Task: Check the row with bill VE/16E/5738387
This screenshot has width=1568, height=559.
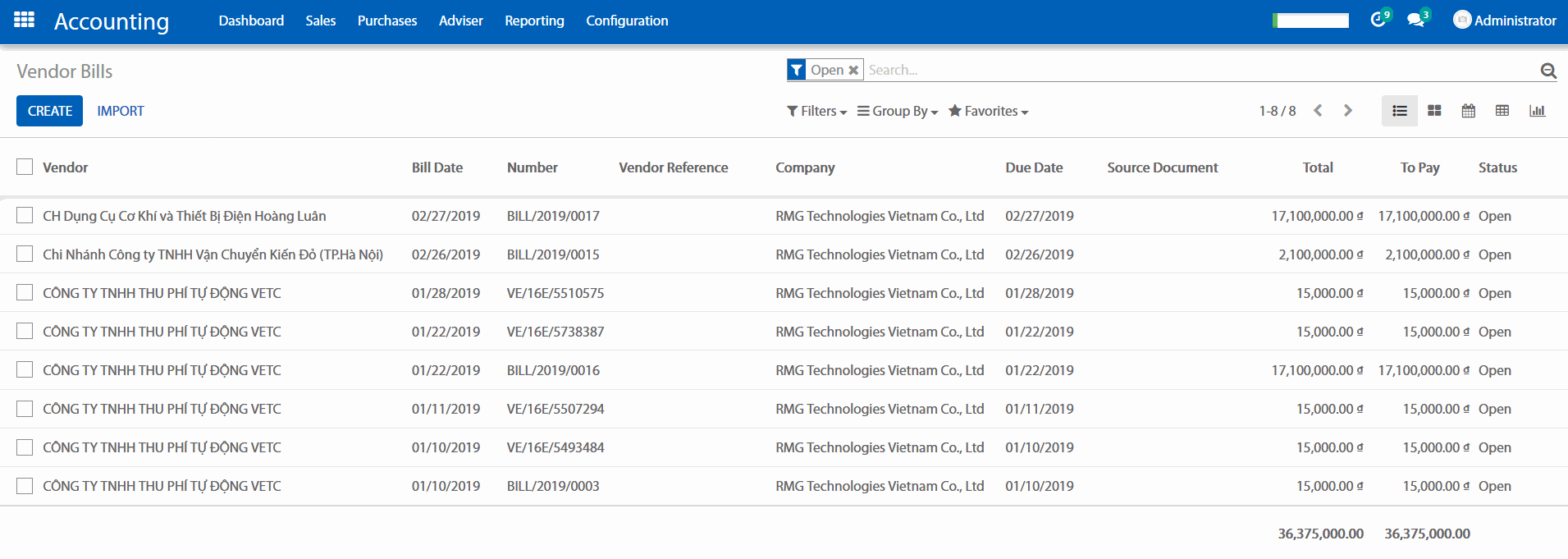Action: tap(25, 332)
